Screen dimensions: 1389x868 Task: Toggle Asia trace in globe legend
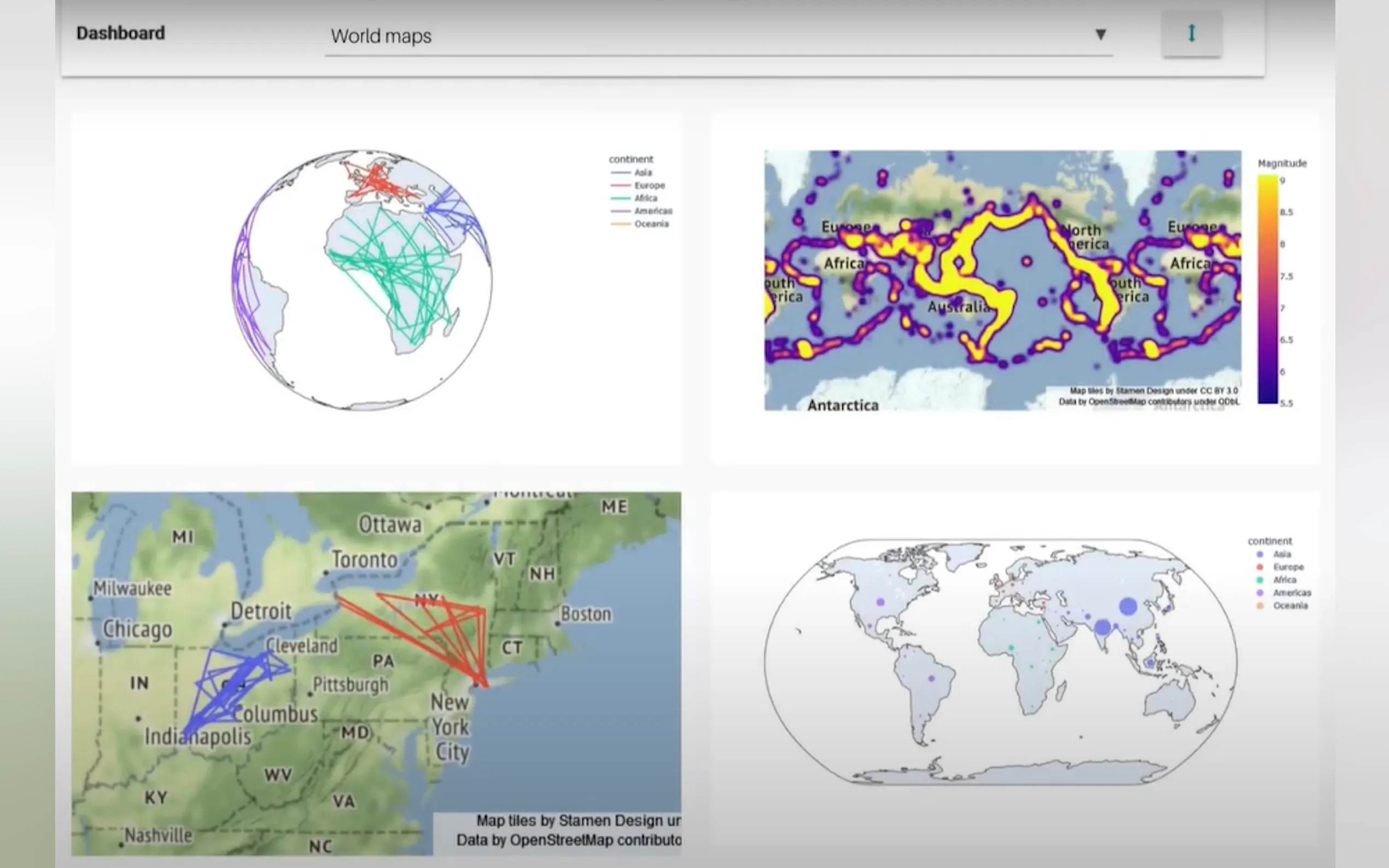642,173
